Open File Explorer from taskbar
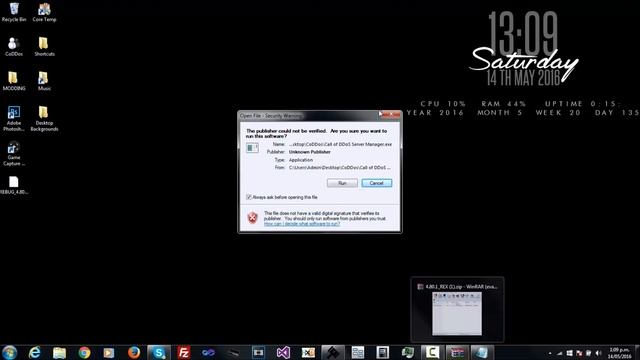This screenshot has width=640, height=360. [x=59, y=352]
